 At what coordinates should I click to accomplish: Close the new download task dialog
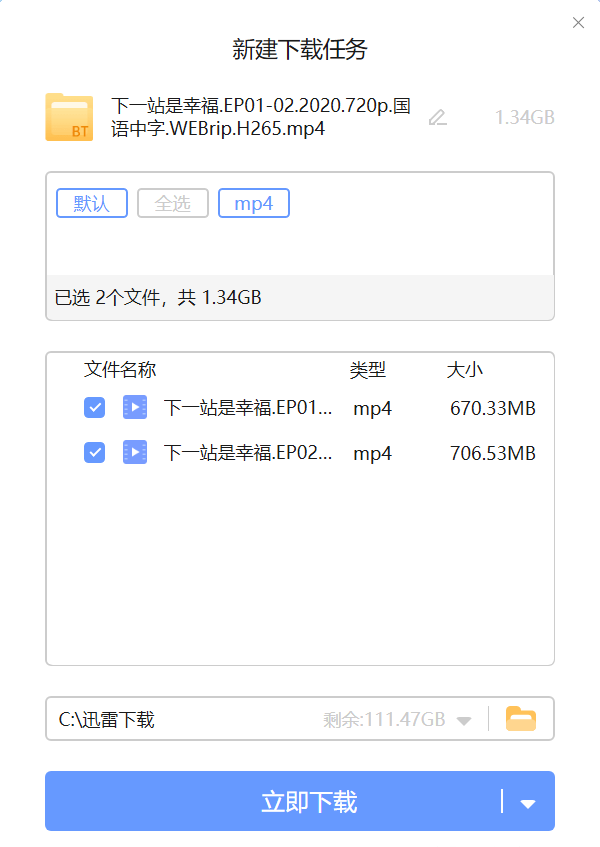pos(578,22)
